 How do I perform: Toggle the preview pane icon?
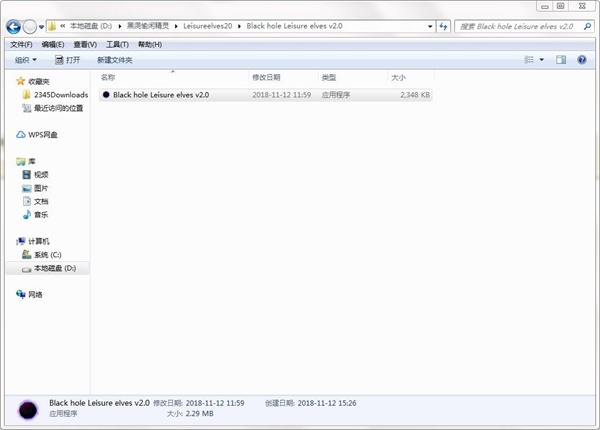[561, 60]
